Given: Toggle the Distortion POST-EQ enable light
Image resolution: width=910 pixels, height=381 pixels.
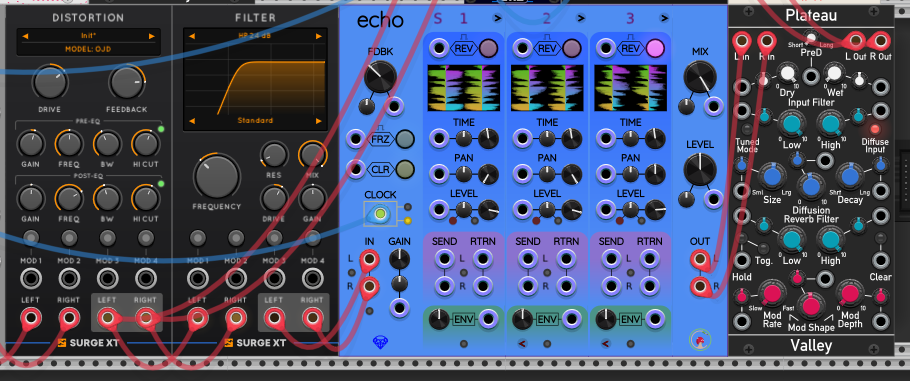Looking at the screenshot, I should click(161, 184).
